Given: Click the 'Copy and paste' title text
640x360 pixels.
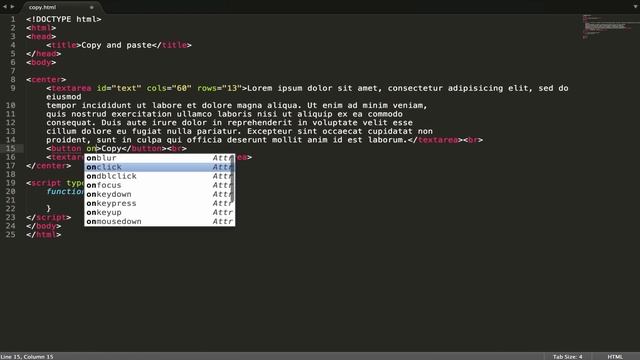Looking at the screenshot, I should coord(116,45).
